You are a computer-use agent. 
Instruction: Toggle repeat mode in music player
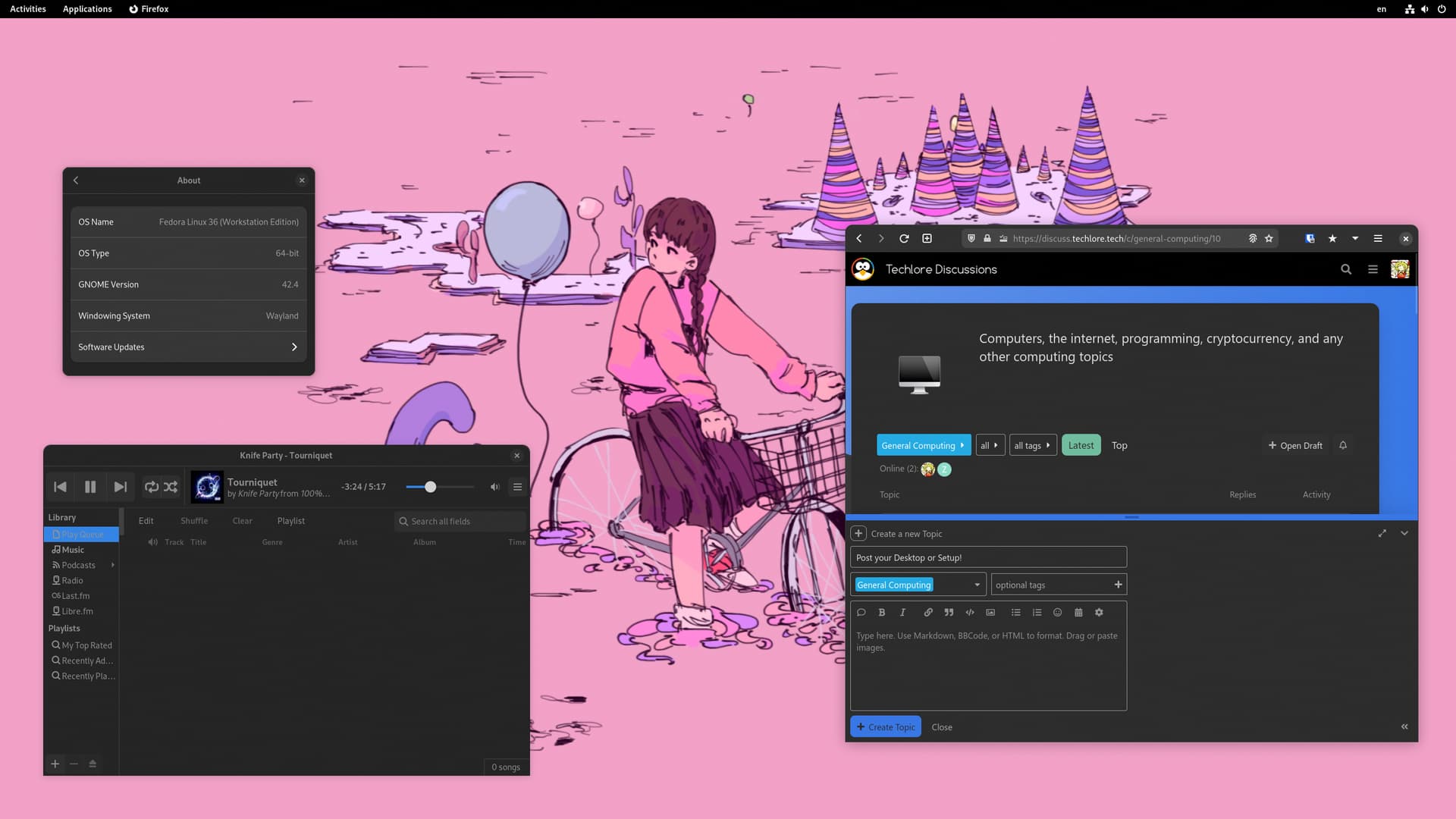pyautogui.click(x=152, y=487)
